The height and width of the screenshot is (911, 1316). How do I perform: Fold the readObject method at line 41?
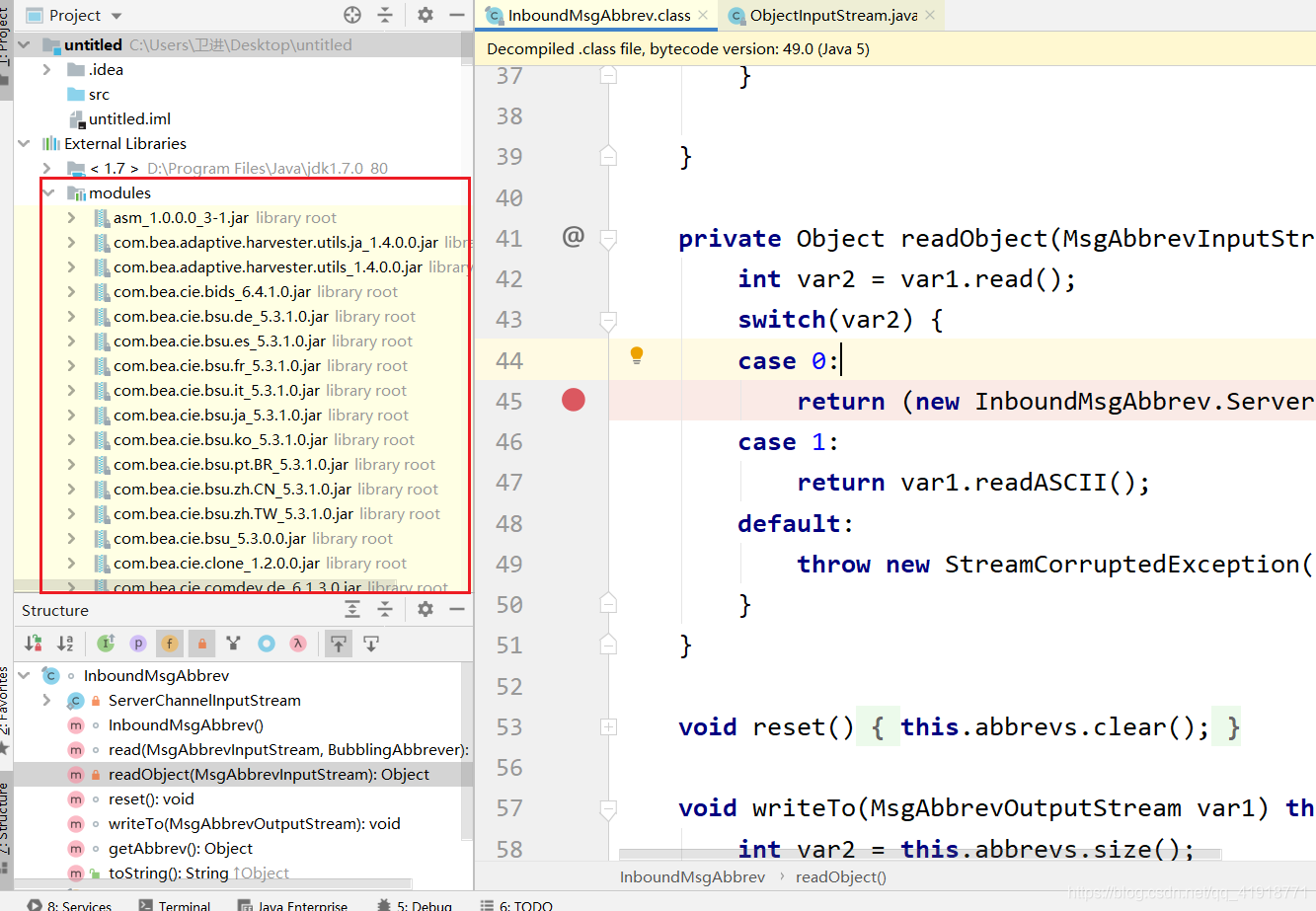(x=608, y=238)
